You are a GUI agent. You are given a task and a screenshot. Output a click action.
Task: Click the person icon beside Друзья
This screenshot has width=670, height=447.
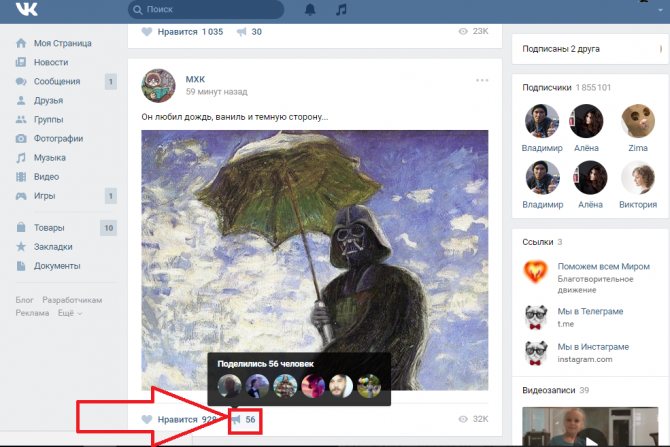coord(21,100)
